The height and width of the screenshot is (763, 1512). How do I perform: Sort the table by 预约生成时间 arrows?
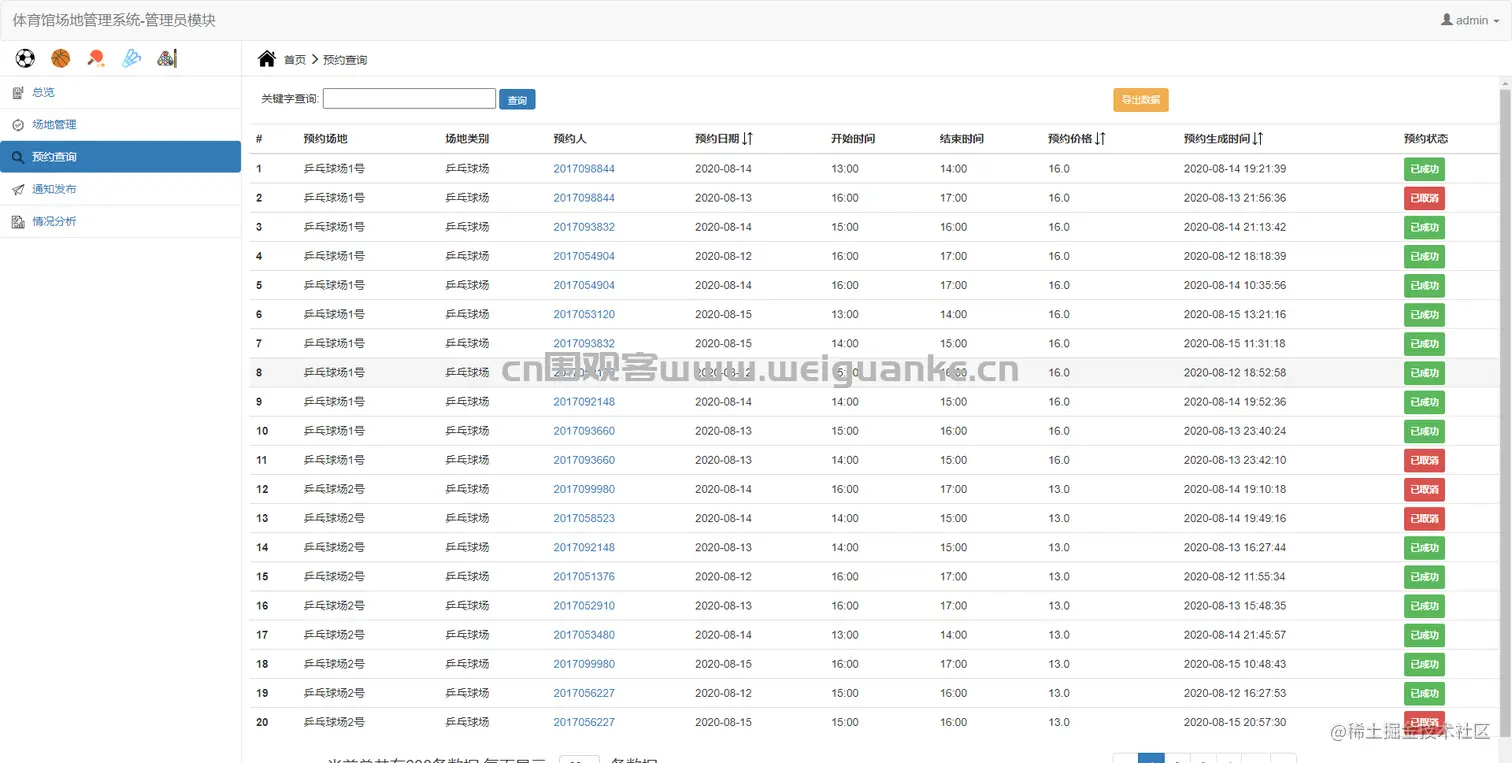(x=1258, y=139)
